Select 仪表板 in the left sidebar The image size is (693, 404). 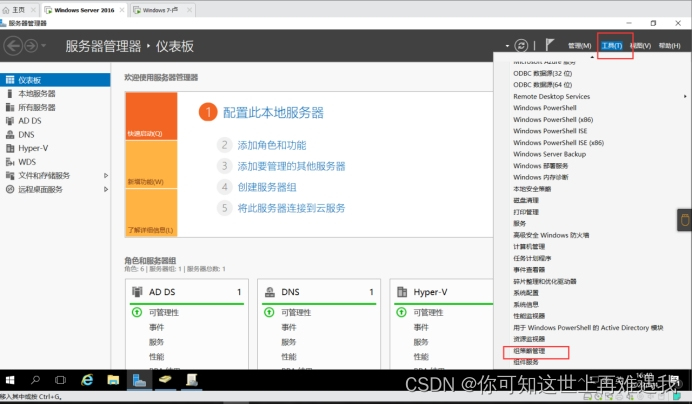click(x=55, y=80)
